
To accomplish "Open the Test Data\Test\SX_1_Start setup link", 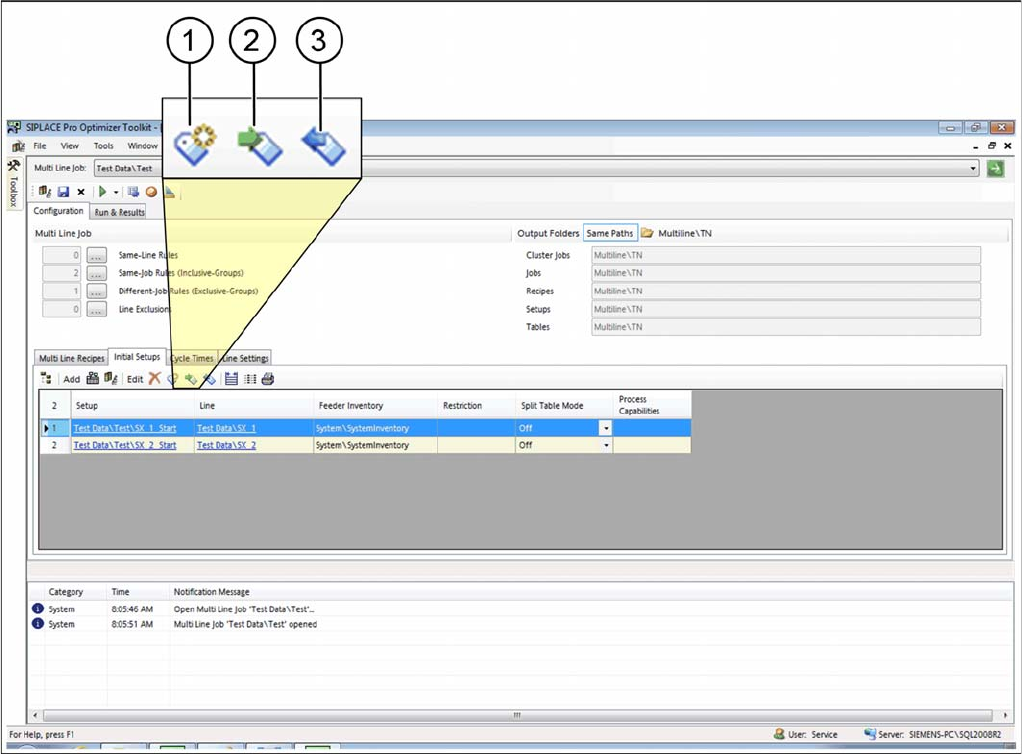I will (x=125, y=428).
